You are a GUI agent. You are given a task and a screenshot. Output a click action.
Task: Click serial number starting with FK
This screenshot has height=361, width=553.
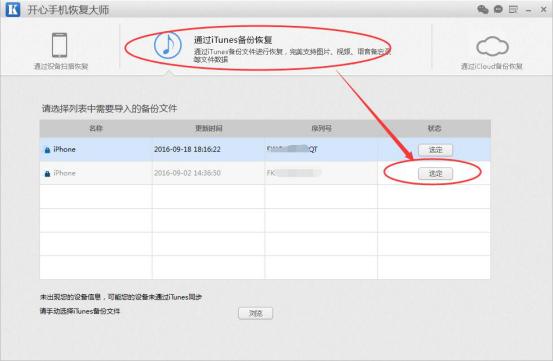[293, 173]
